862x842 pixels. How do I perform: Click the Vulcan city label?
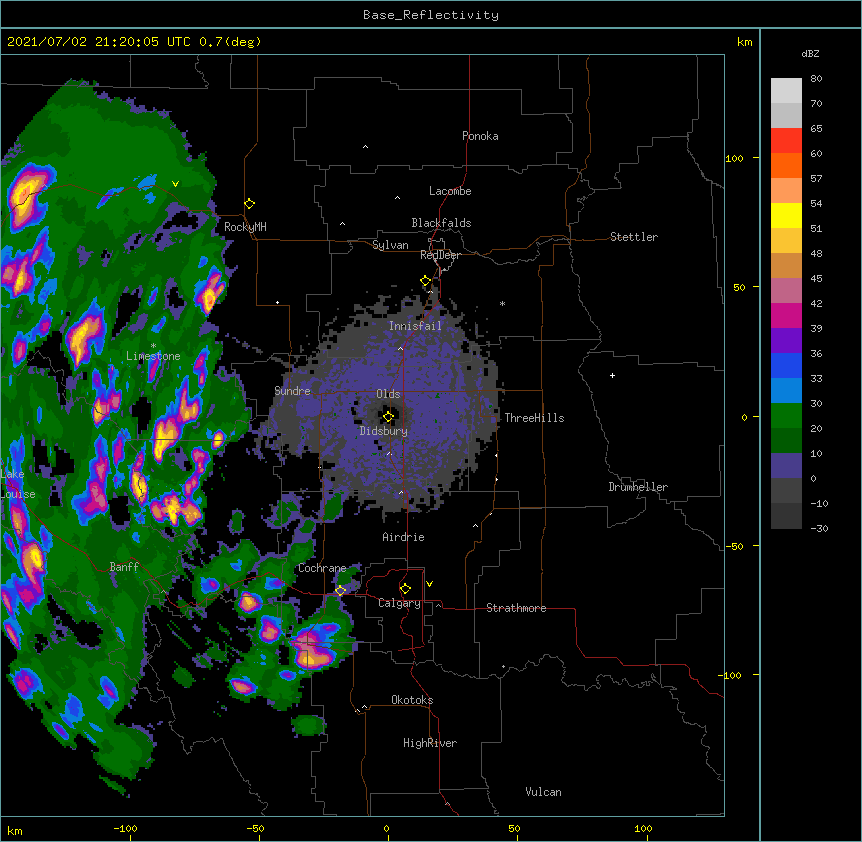(543, 792)
